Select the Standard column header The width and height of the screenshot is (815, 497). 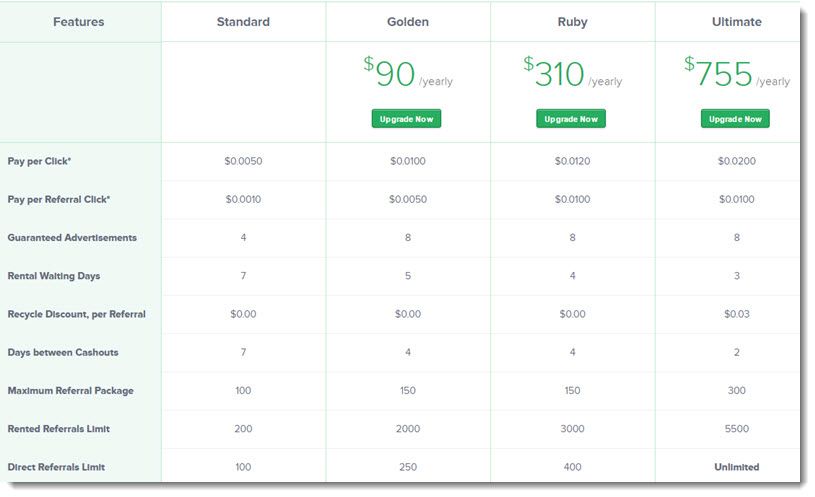(x=243, y=22)
